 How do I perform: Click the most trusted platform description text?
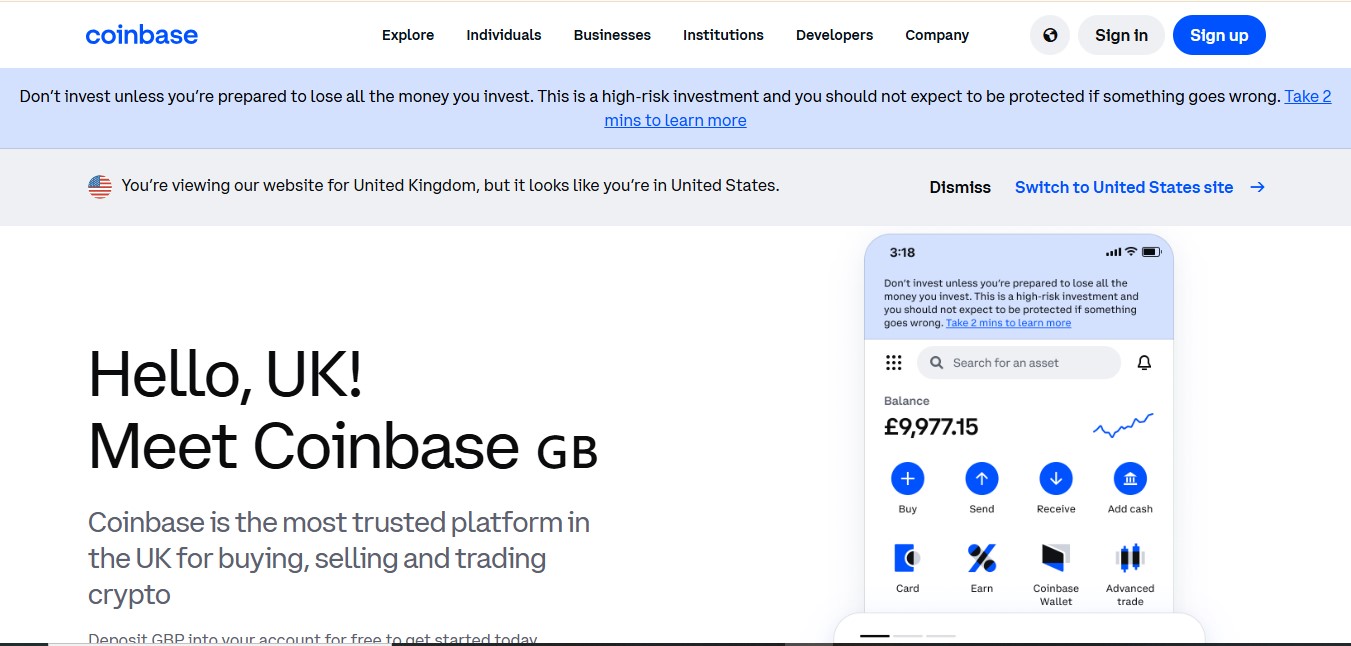tap(339, 558)
